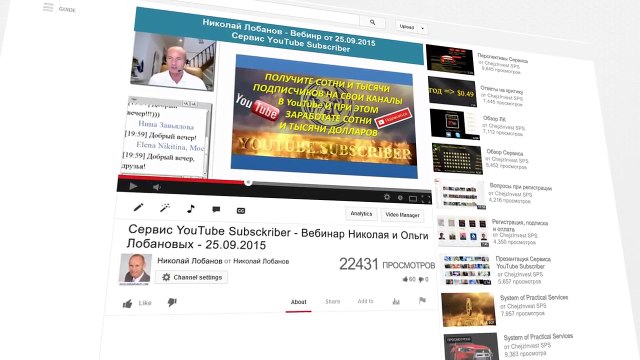Click thumbnail of Перспективы Сервиса video
This screenshot has height=360, width=640.
point(450,60)
